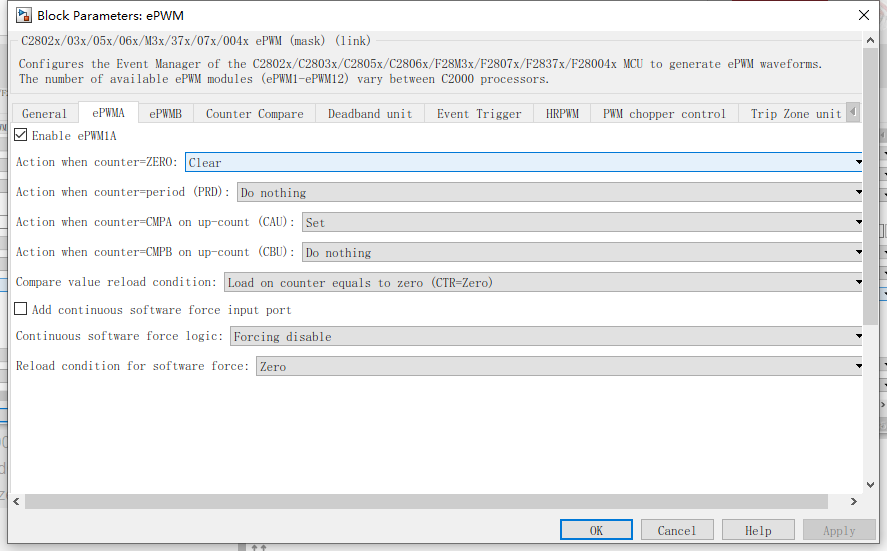This screenshot has width=887, height=551.
Task: Click the Cancel button
Action: (677, 530)
